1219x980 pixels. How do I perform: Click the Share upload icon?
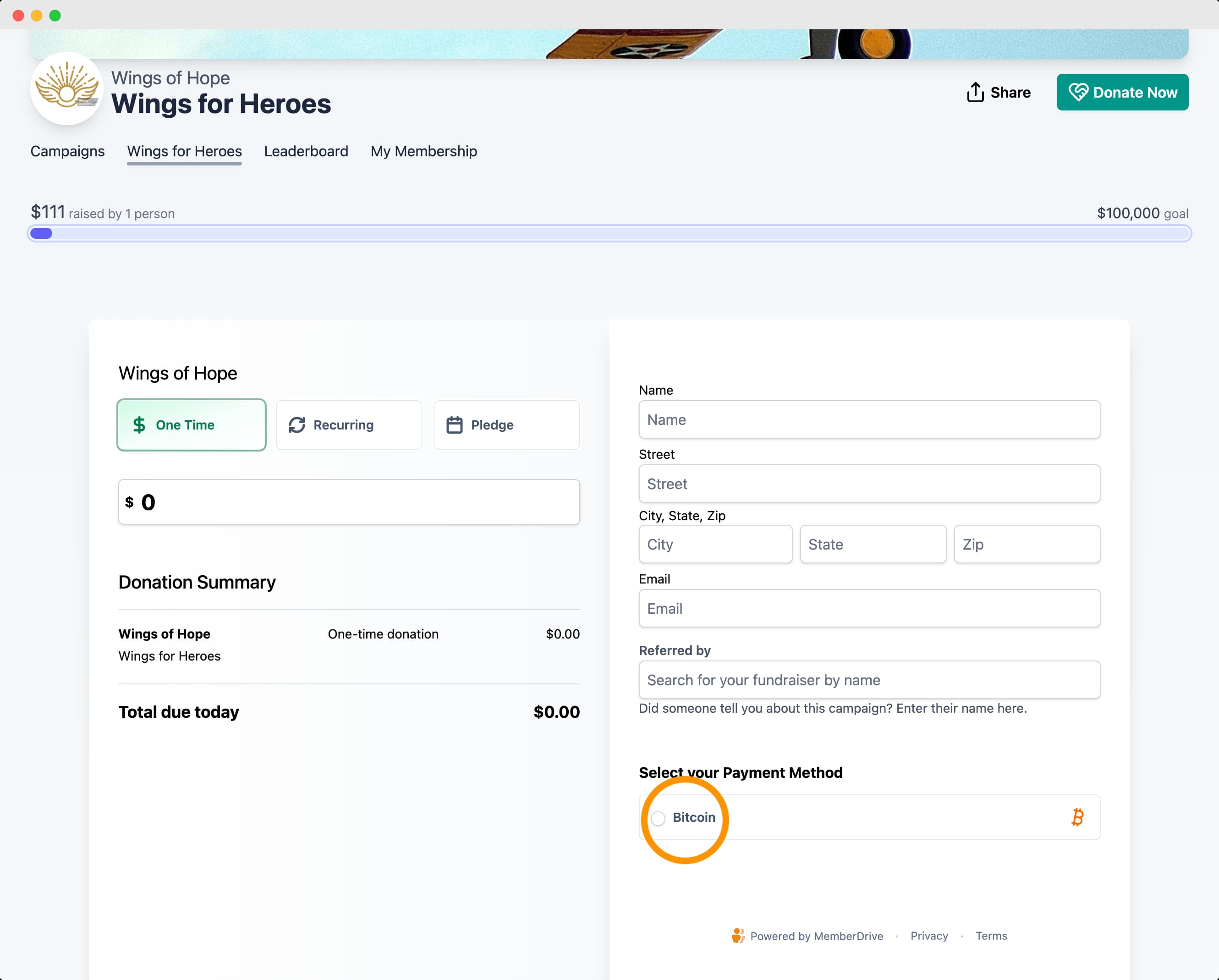click(975, 92)
